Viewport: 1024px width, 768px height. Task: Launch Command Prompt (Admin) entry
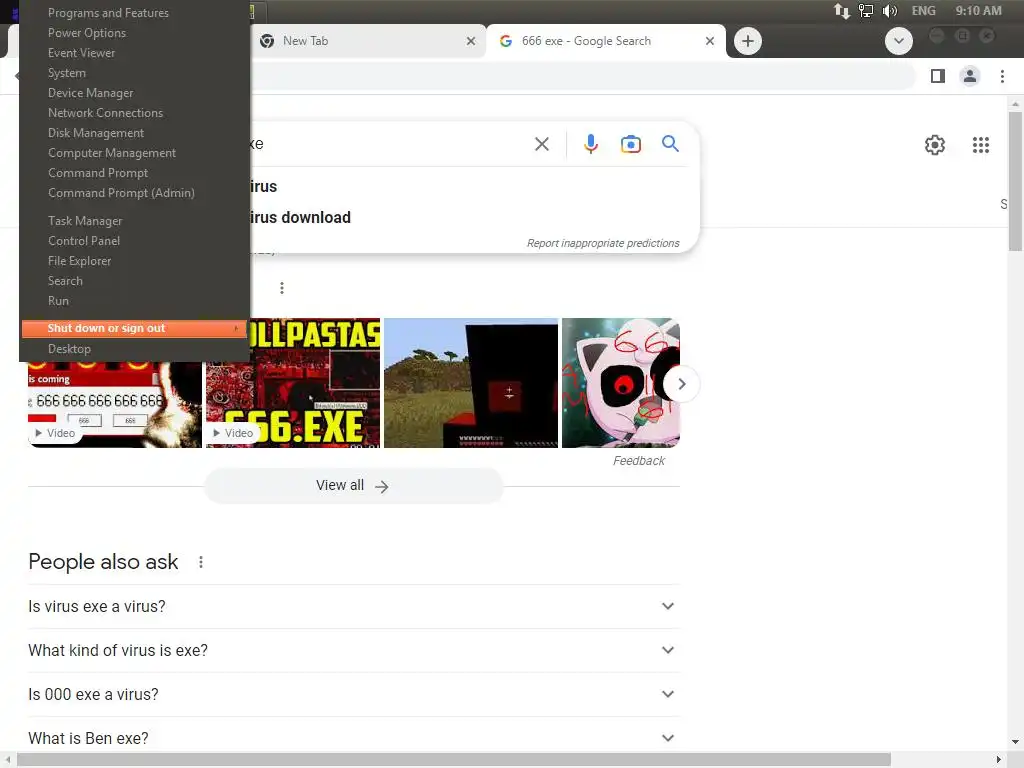click(x=121, y=193)
